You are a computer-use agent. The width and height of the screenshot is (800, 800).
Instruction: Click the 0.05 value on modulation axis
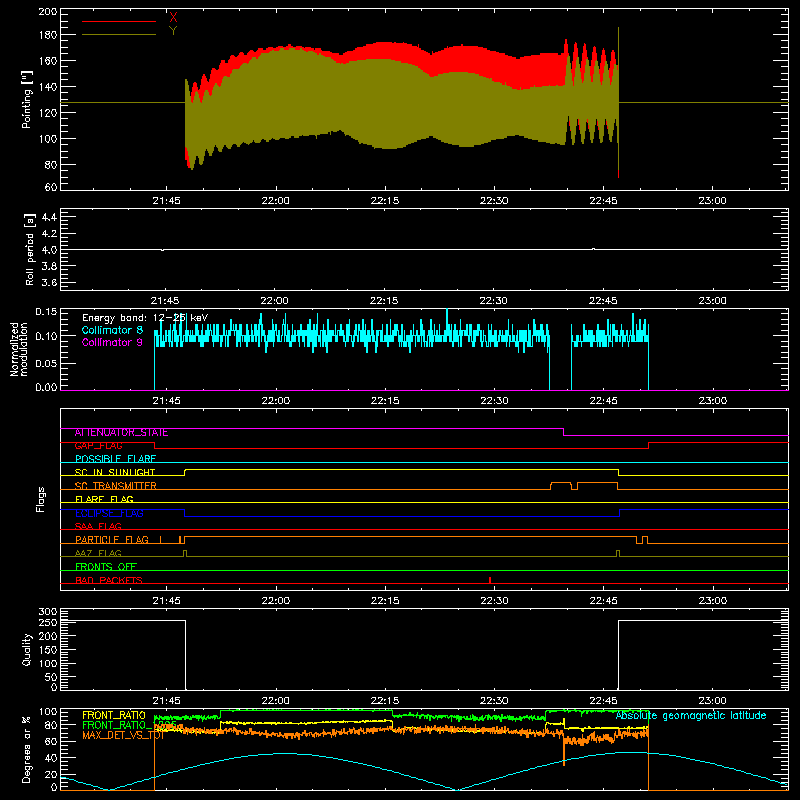pyautogui.click(x=46, y=363)
